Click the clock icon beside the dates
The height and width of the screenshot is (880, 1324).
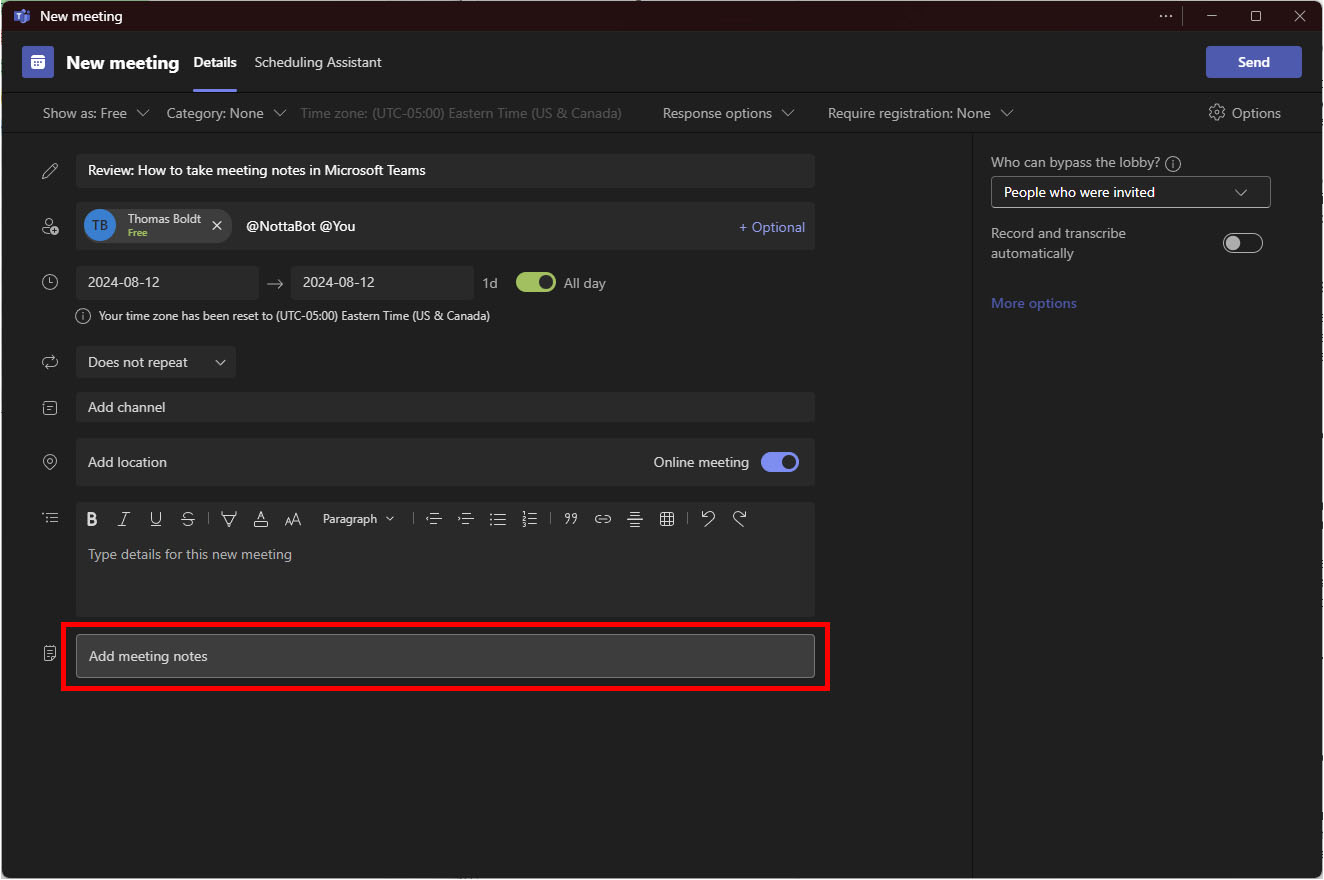pos(50,282)
